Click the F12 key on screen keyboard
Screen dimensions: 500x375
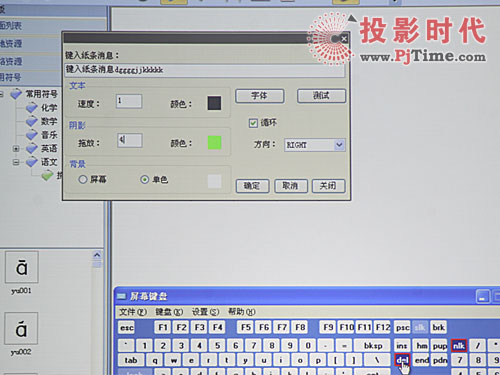coord(383,328)
